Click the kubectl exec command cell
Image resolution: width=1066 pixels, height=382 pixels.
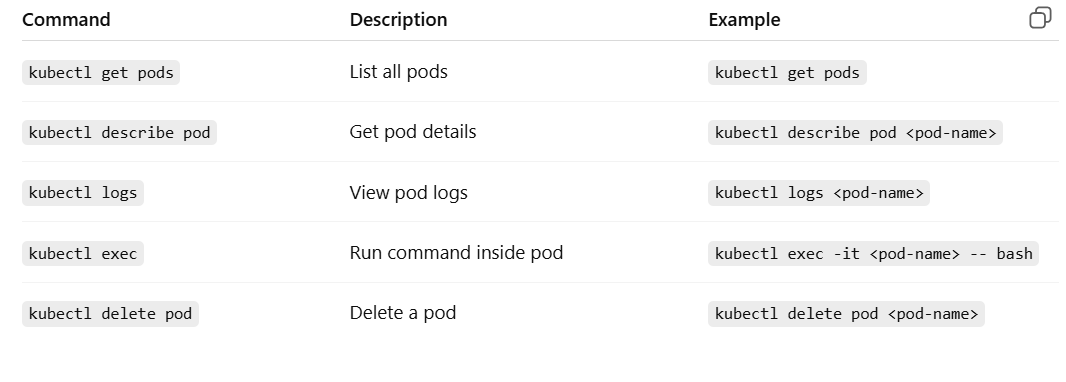[x=83, y=254]
